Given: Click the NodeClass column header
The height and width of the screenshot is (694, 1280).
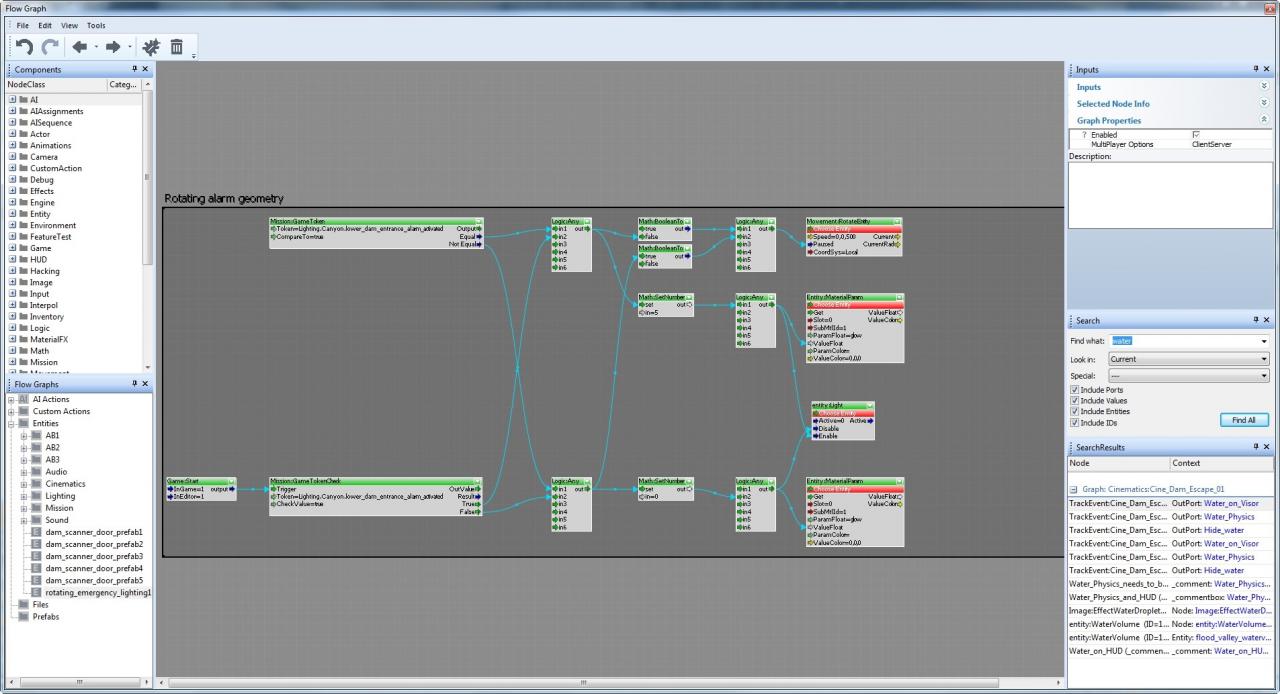Looking at the screenshot, I should (x=55, y=85).
